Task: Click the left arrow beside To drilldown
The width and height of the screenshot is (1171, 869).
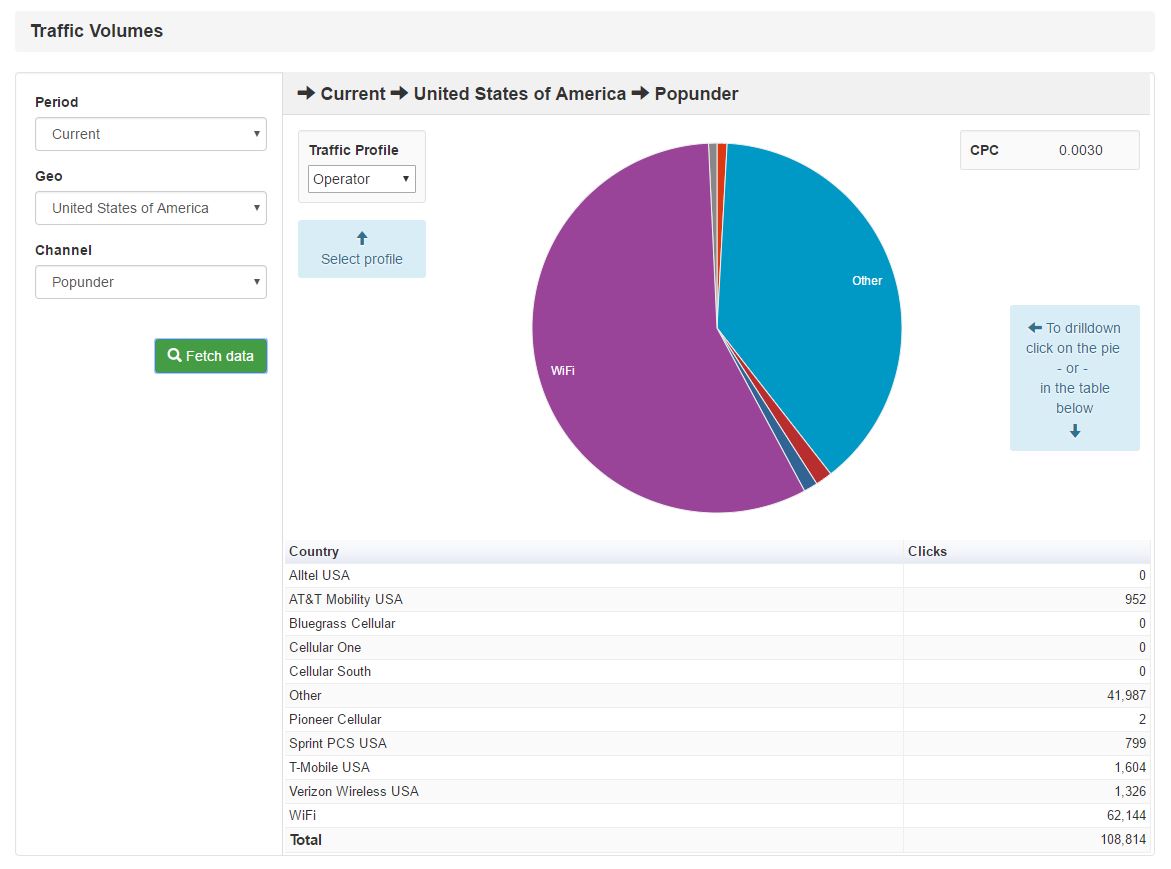Action: pos(1035,328)
